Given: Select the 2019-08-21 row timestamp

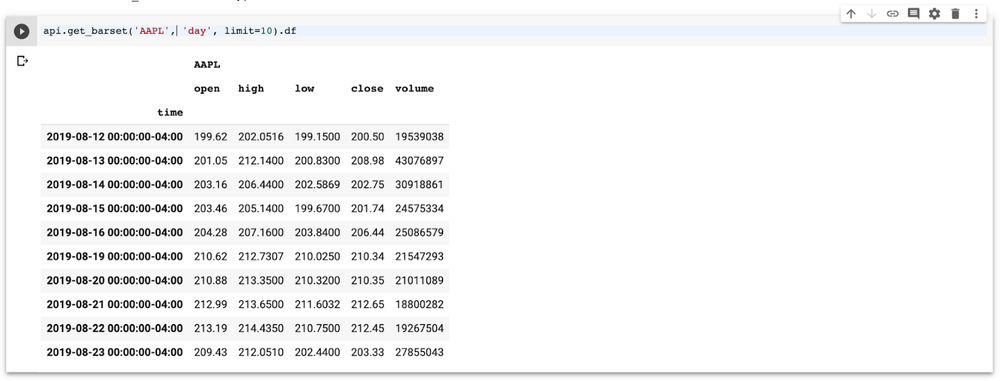Looking at the screenshot, I should 115,304.
